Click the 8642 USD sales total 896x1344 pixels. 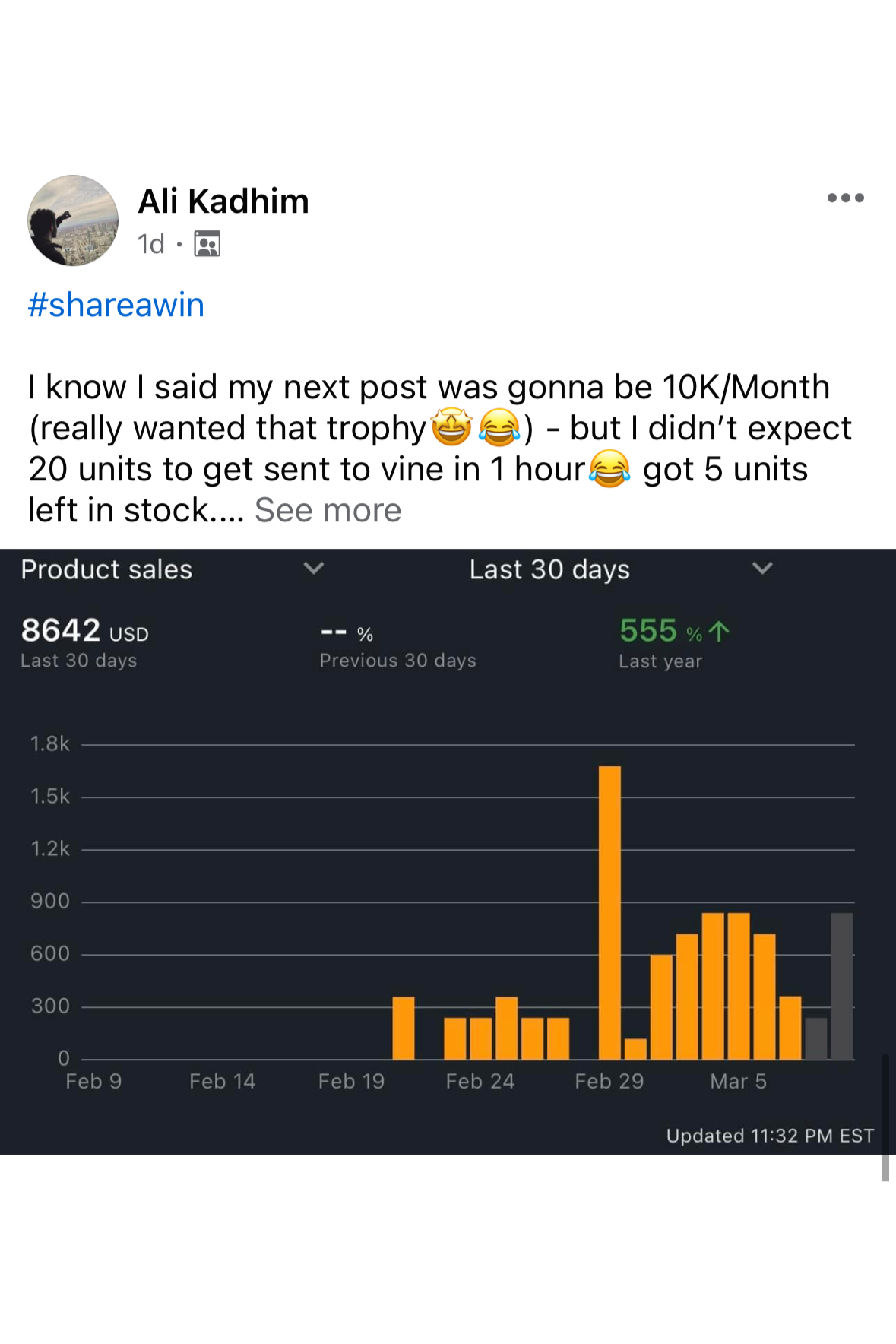coord(84,631)
